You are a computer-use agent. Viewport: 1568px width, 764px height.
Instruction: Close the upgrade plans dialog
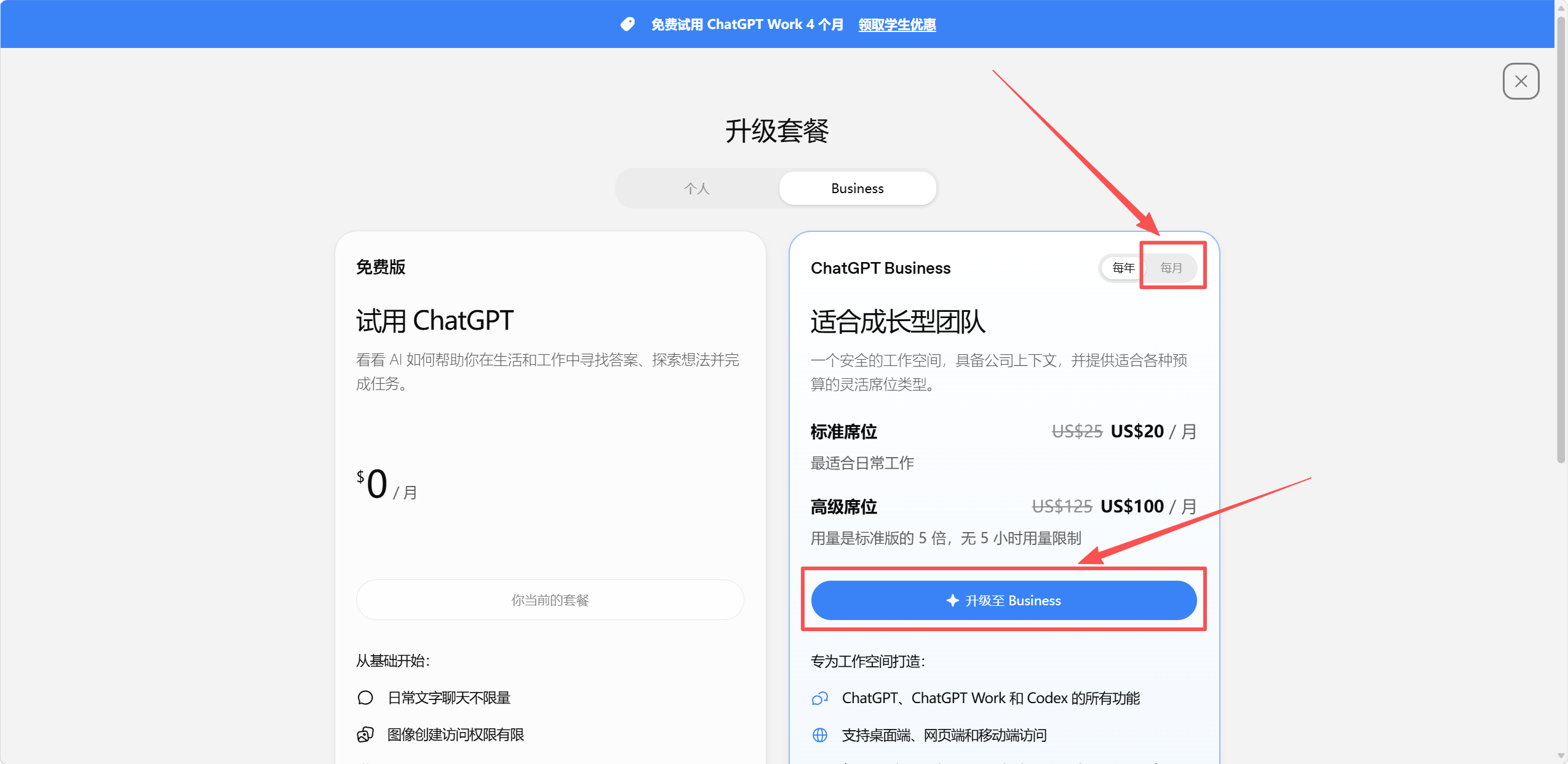pos(1521,81)
